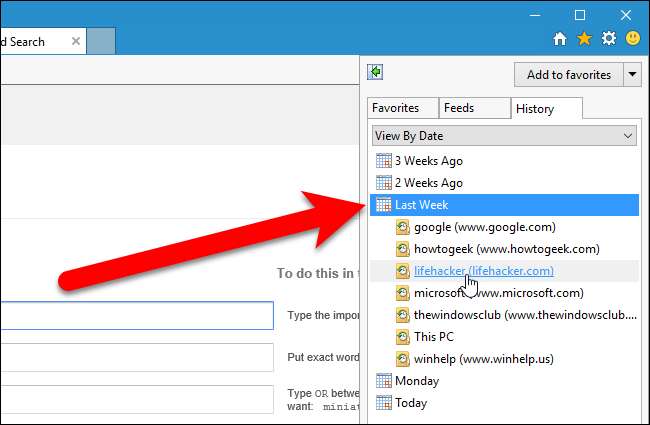
Task: Click site icon next to thewindowsclub
Action: click(403, 315)
